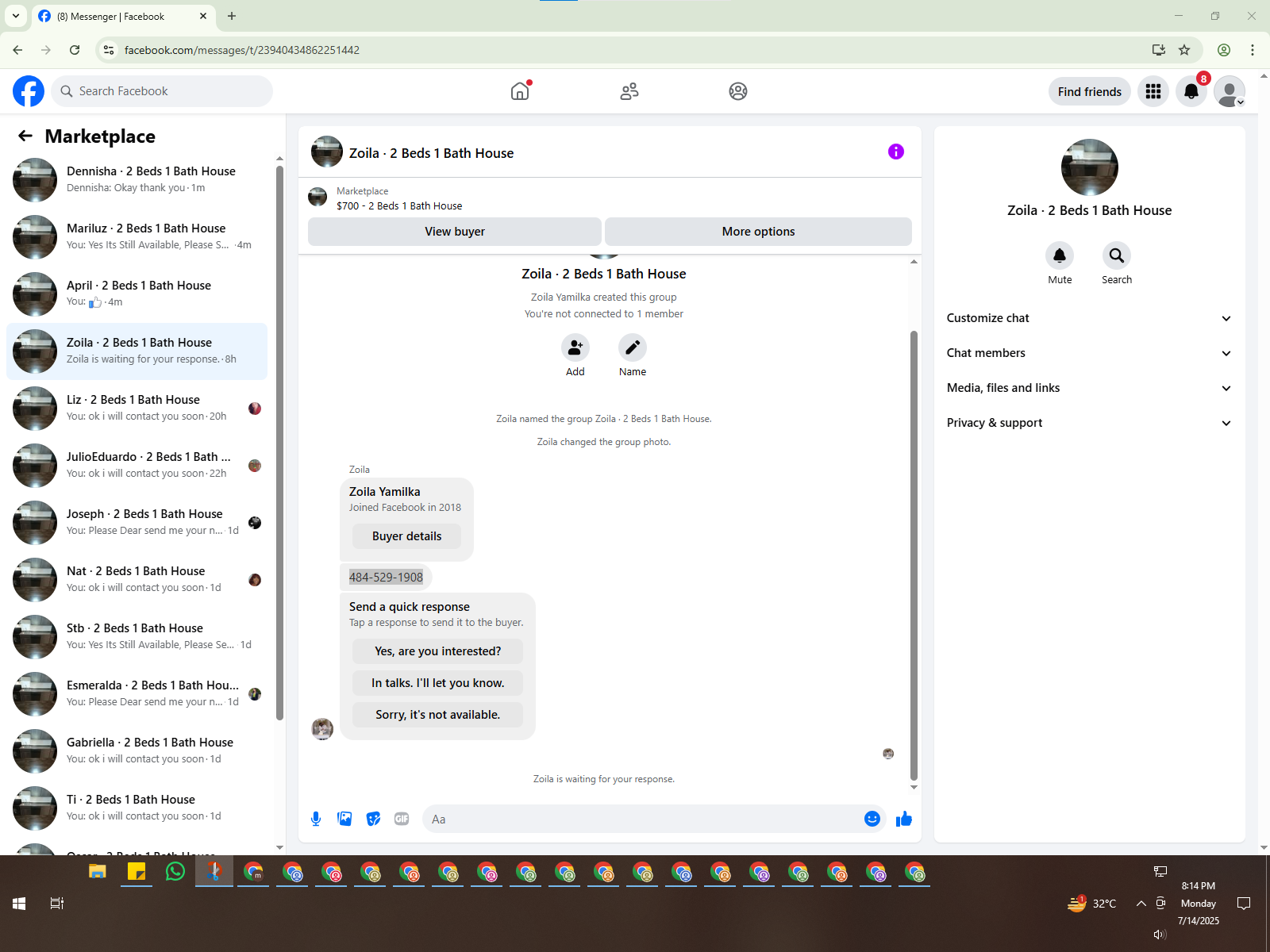Choose a sticker icon
Screen dimensions: 1270x952
[373, 819]
